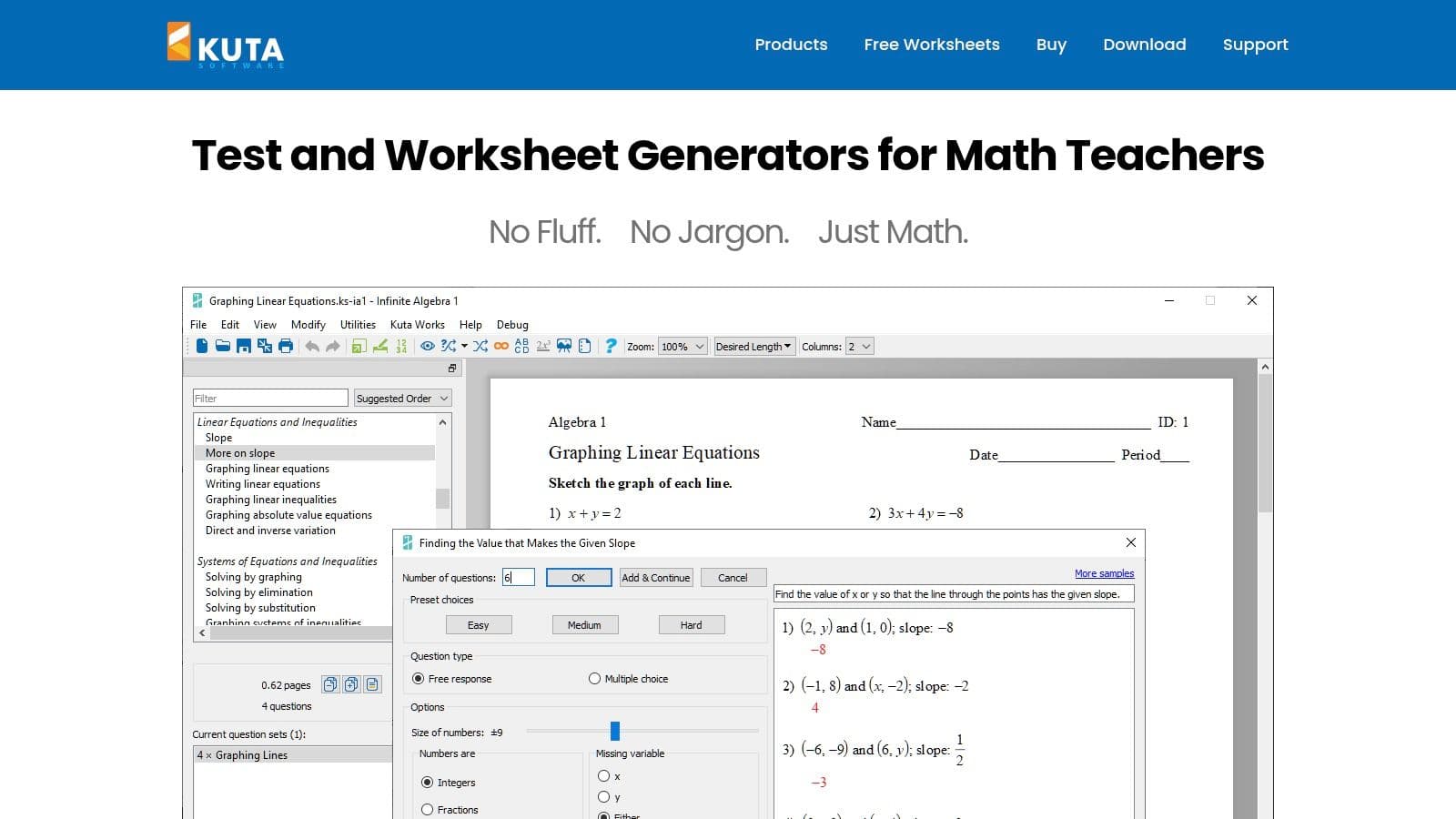Print the Graphing Linear Equations worksheet
Viewport: 1456px width, 819px height.
pos(285,346)
